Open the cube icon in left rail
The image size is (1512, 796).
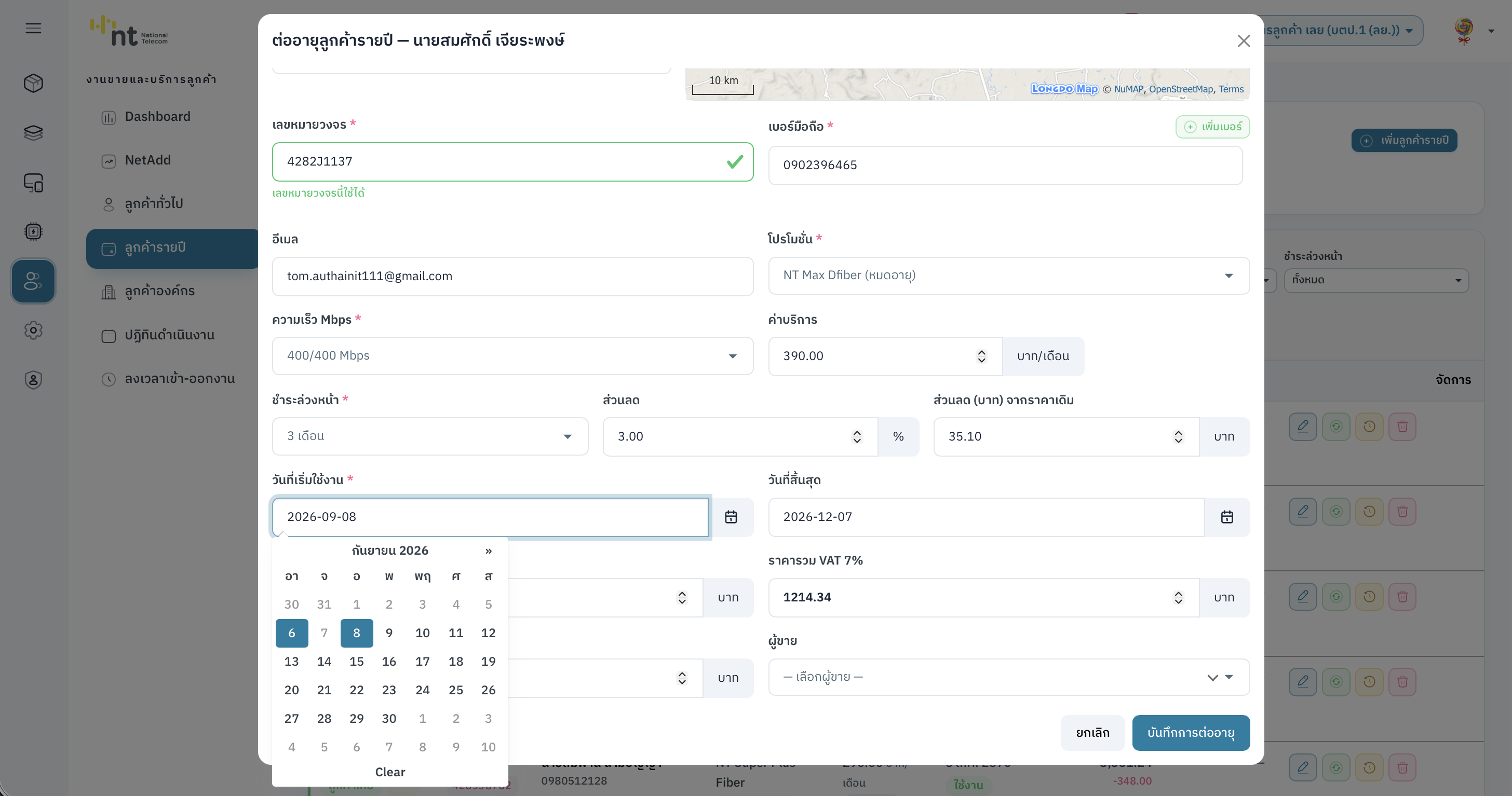pyautogui.click(x=33, y=83)
